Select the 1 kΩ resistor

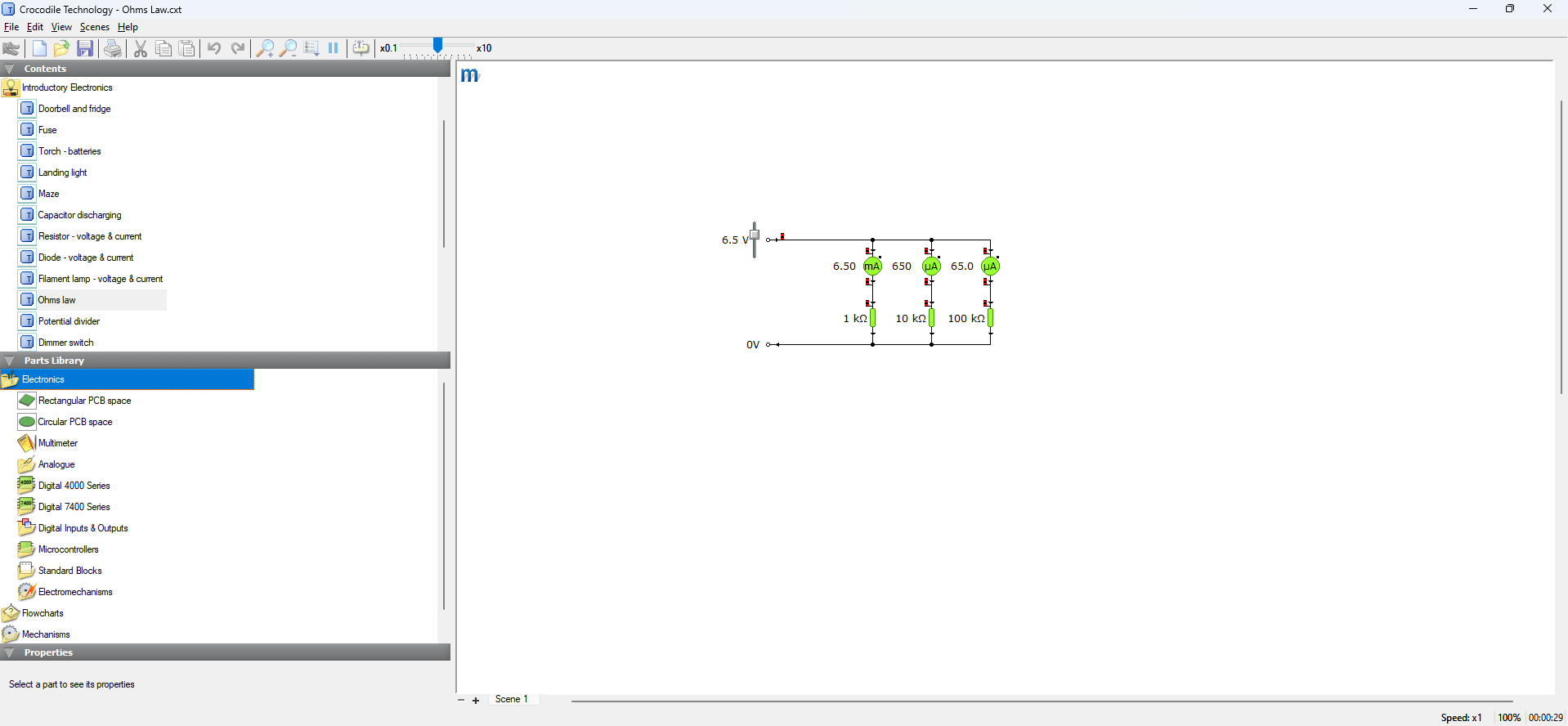[x=872, y=318]
